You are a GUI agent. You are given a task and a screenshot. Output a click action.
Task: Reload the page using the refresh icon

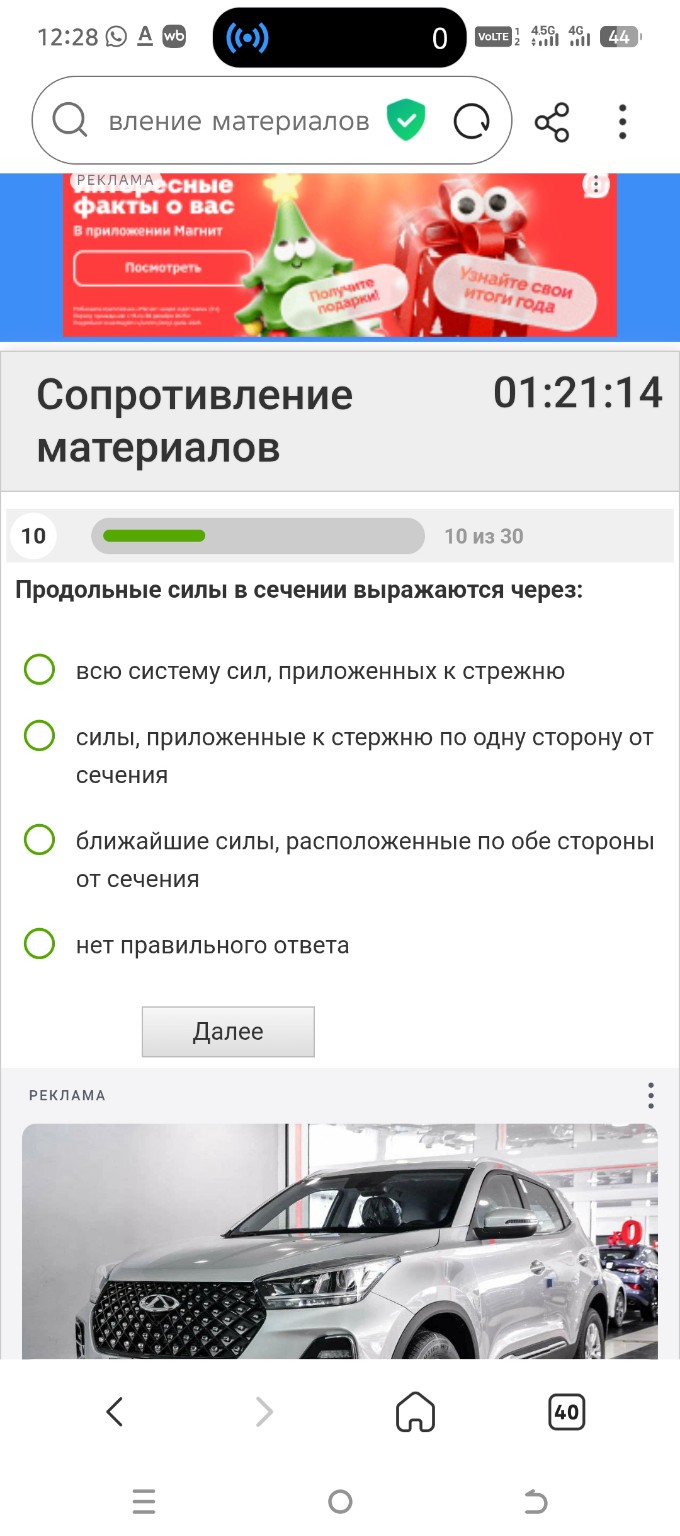coord(470,119)
